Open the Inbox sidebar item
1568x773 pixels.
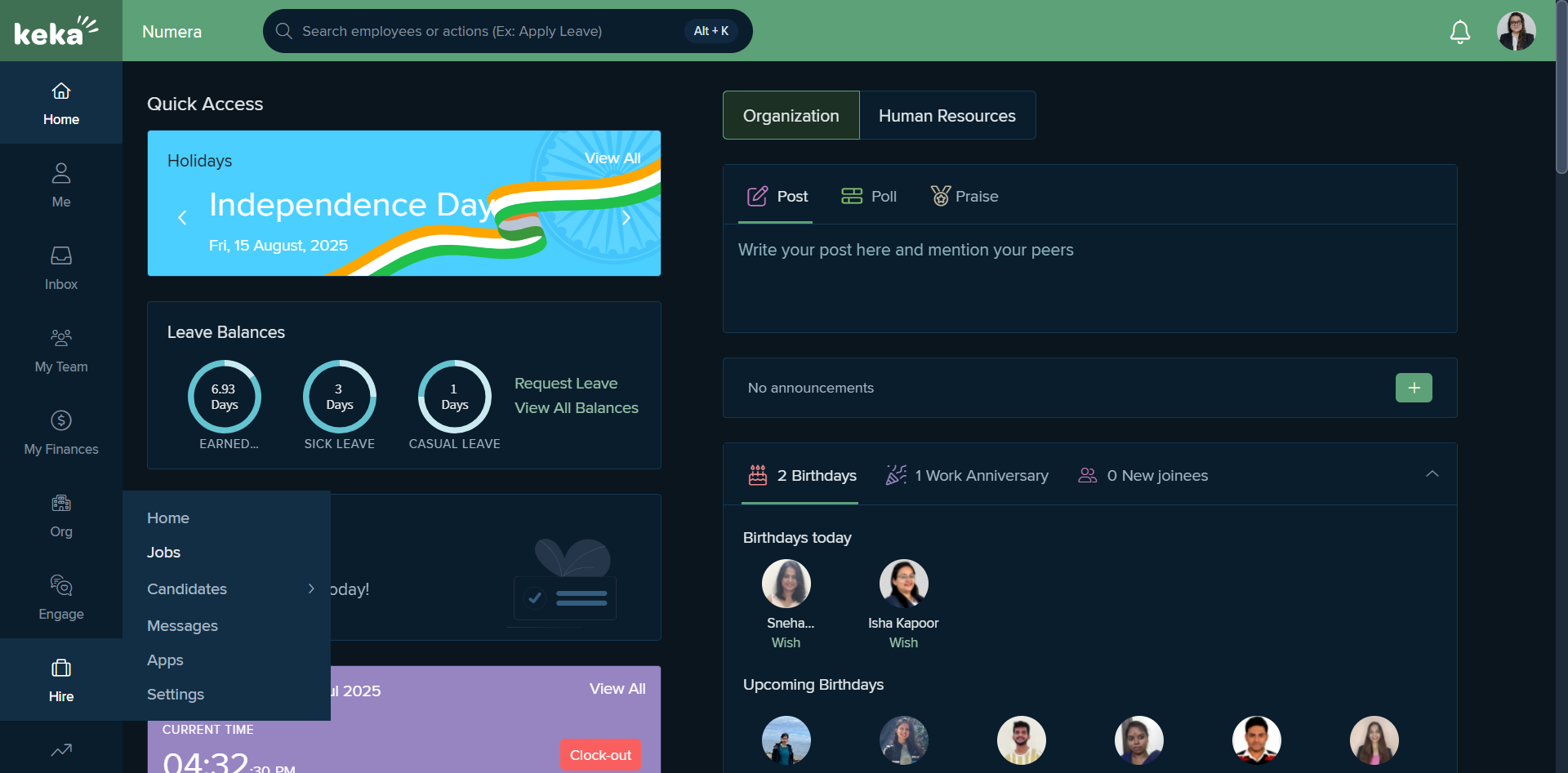(61, 268)
